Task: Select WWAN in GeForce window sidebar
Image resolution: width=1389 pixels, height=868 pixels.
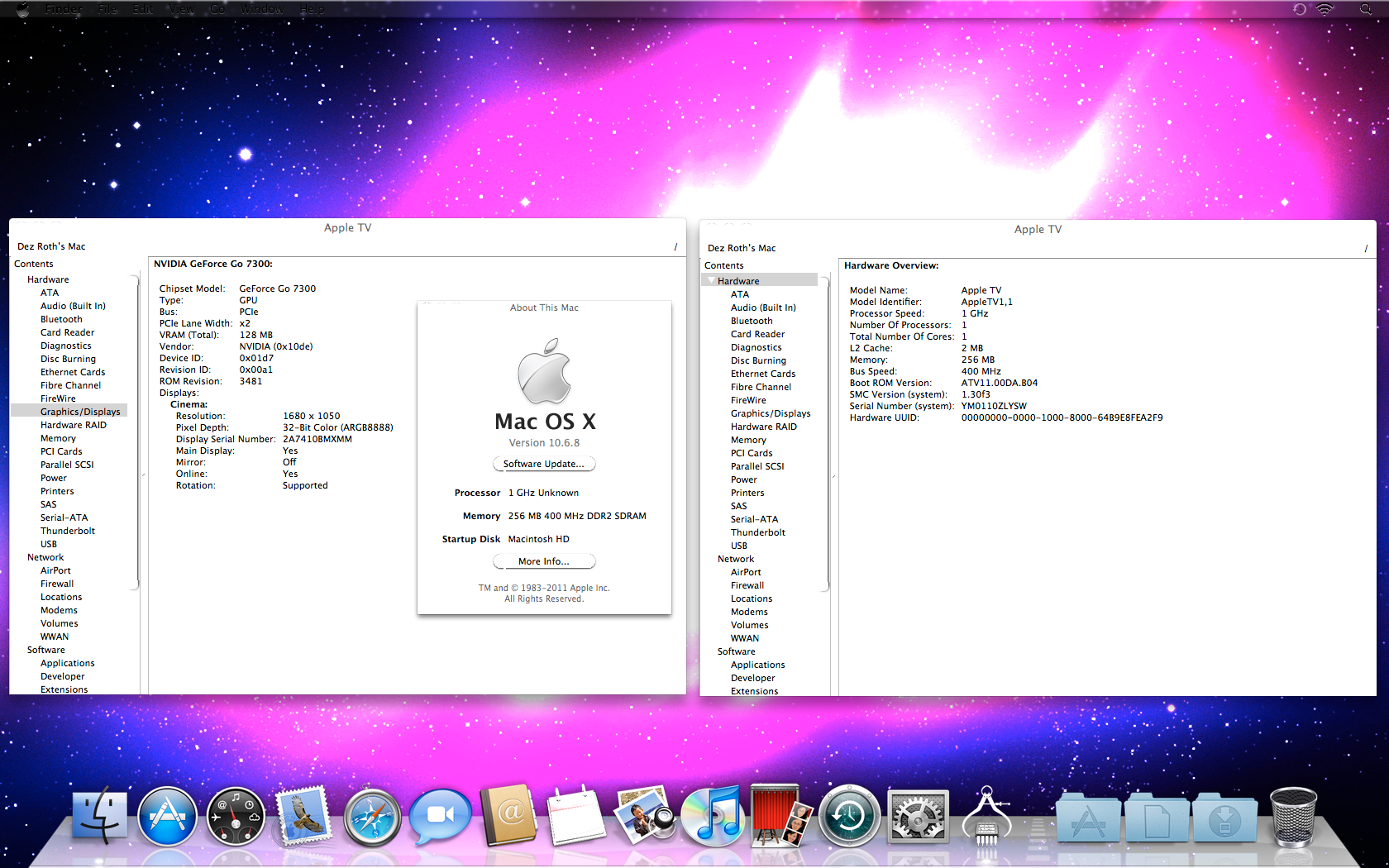Action: click(55, 637)
